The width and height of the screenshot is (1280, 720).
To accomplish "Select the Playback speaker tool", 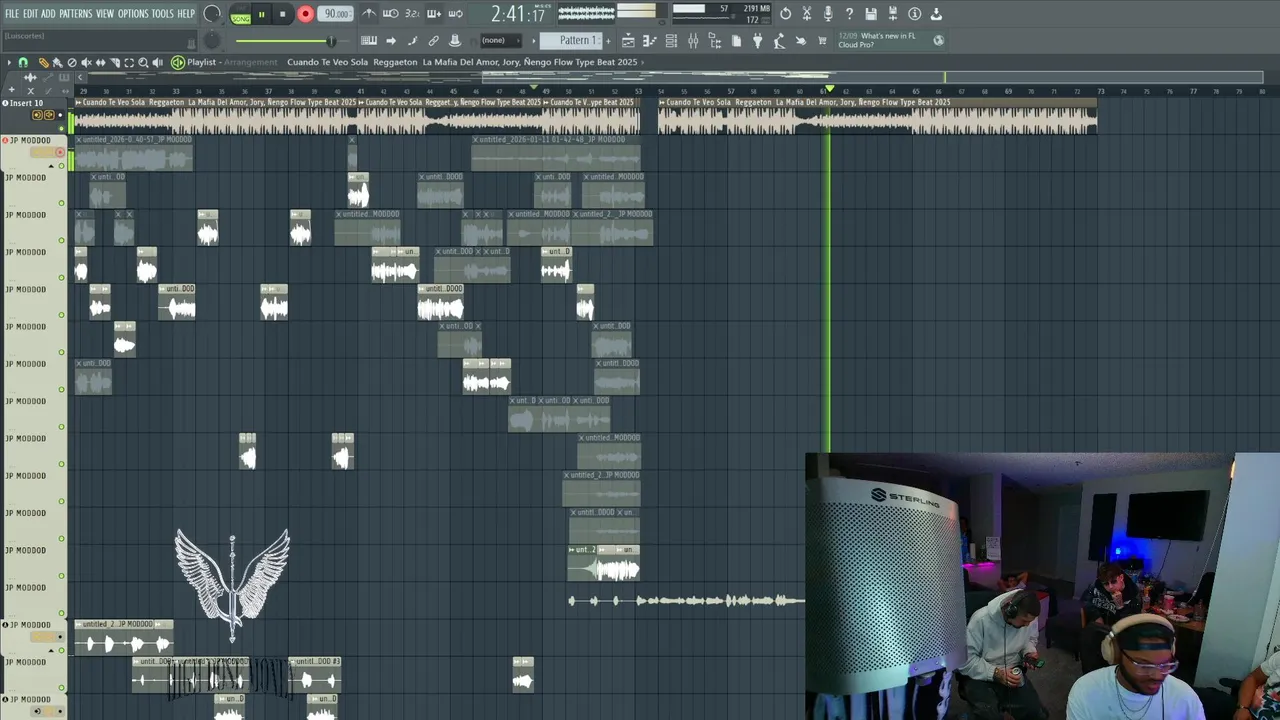I will [x=158, y=62].
